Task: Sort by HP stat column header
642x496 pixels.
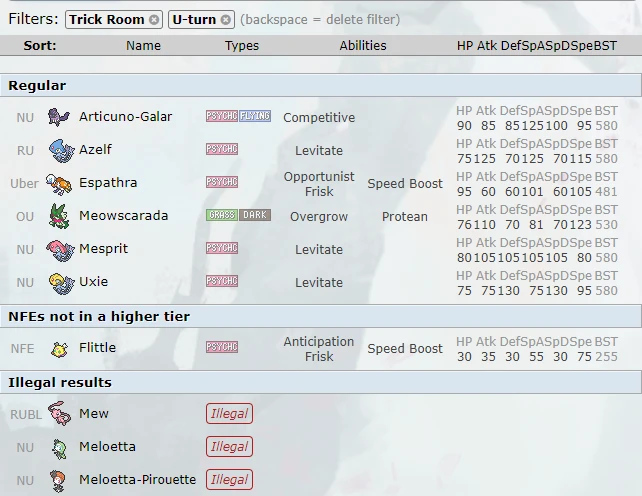Action: (465, 45)
